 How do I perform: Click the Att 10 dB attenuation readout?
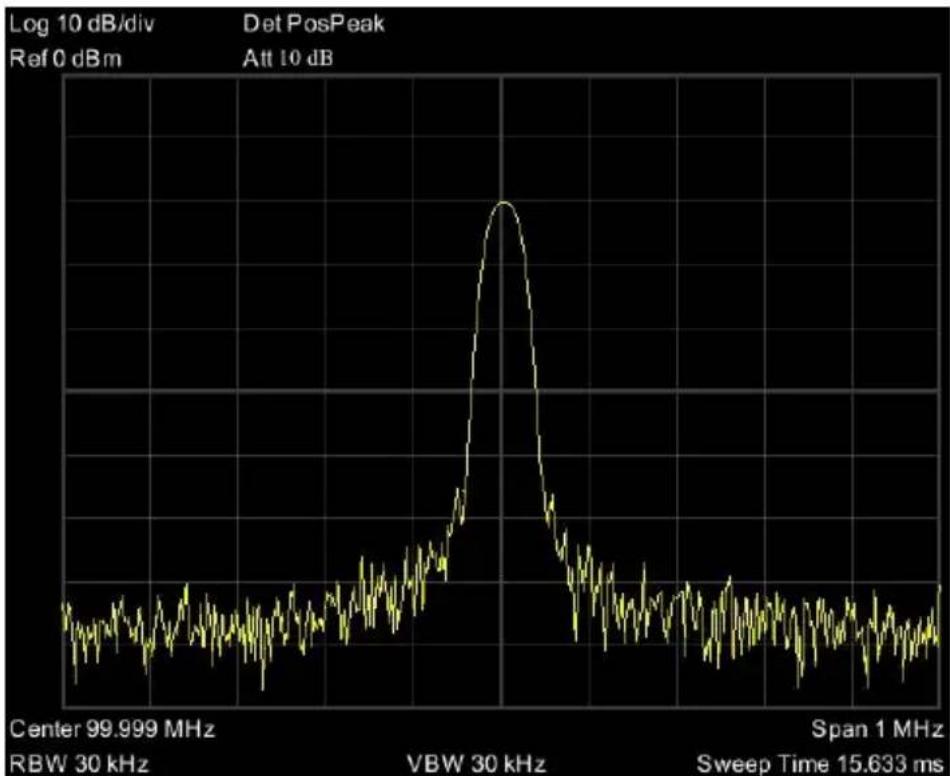(x=287, y=59)
